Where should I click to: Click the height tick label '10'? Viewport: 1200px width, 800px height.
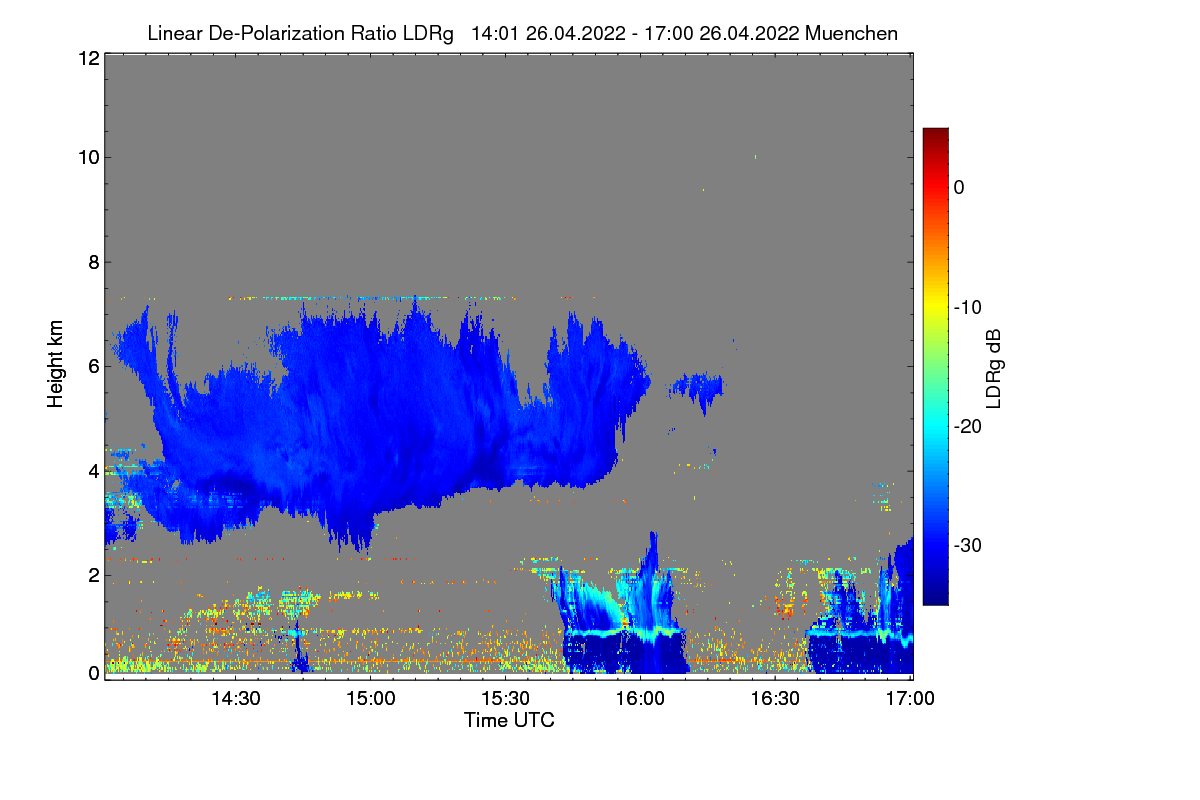coord(88,157)
